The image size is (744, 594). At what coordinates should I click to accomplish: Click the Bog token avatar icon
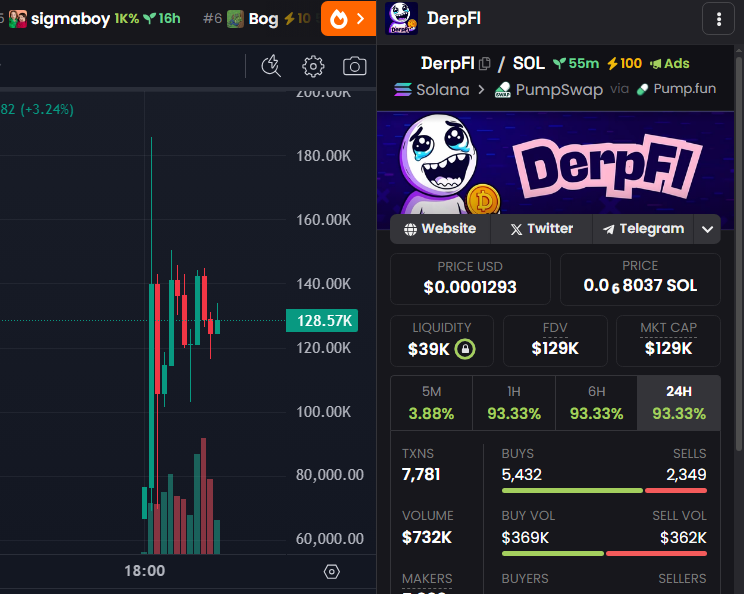(x=235, y=19)
